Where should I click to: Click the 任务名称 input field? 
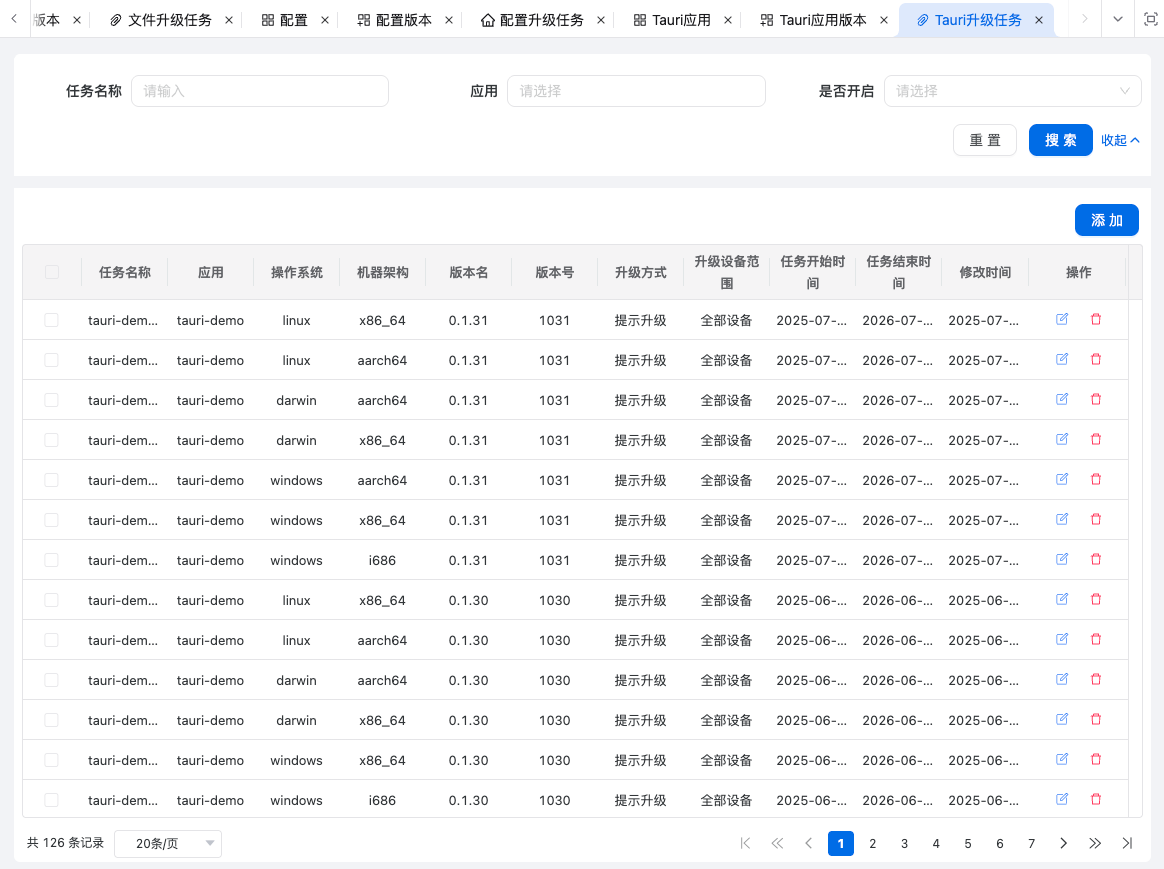(x=260, y=91)
